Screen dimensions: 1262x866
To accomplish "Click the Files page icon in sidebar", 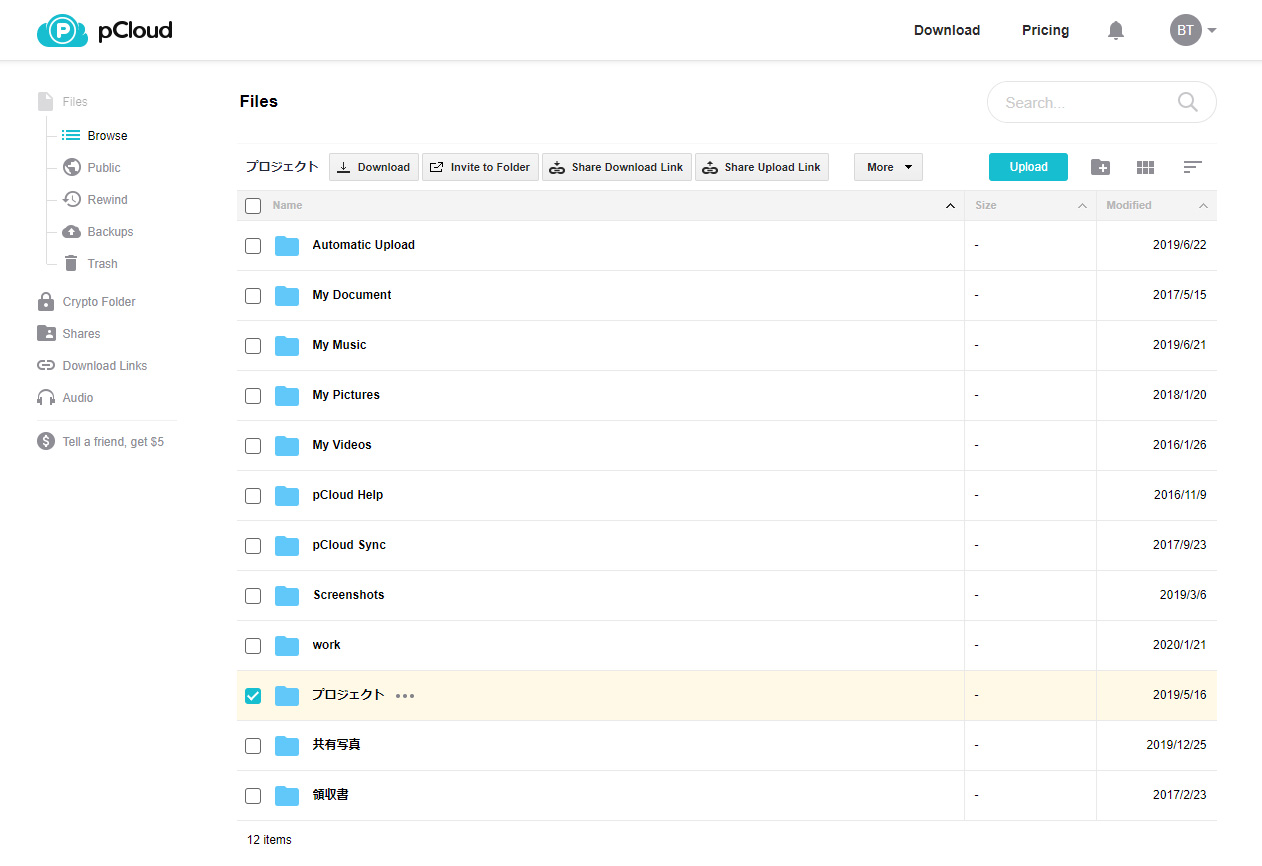I will [x=45, y=101].
